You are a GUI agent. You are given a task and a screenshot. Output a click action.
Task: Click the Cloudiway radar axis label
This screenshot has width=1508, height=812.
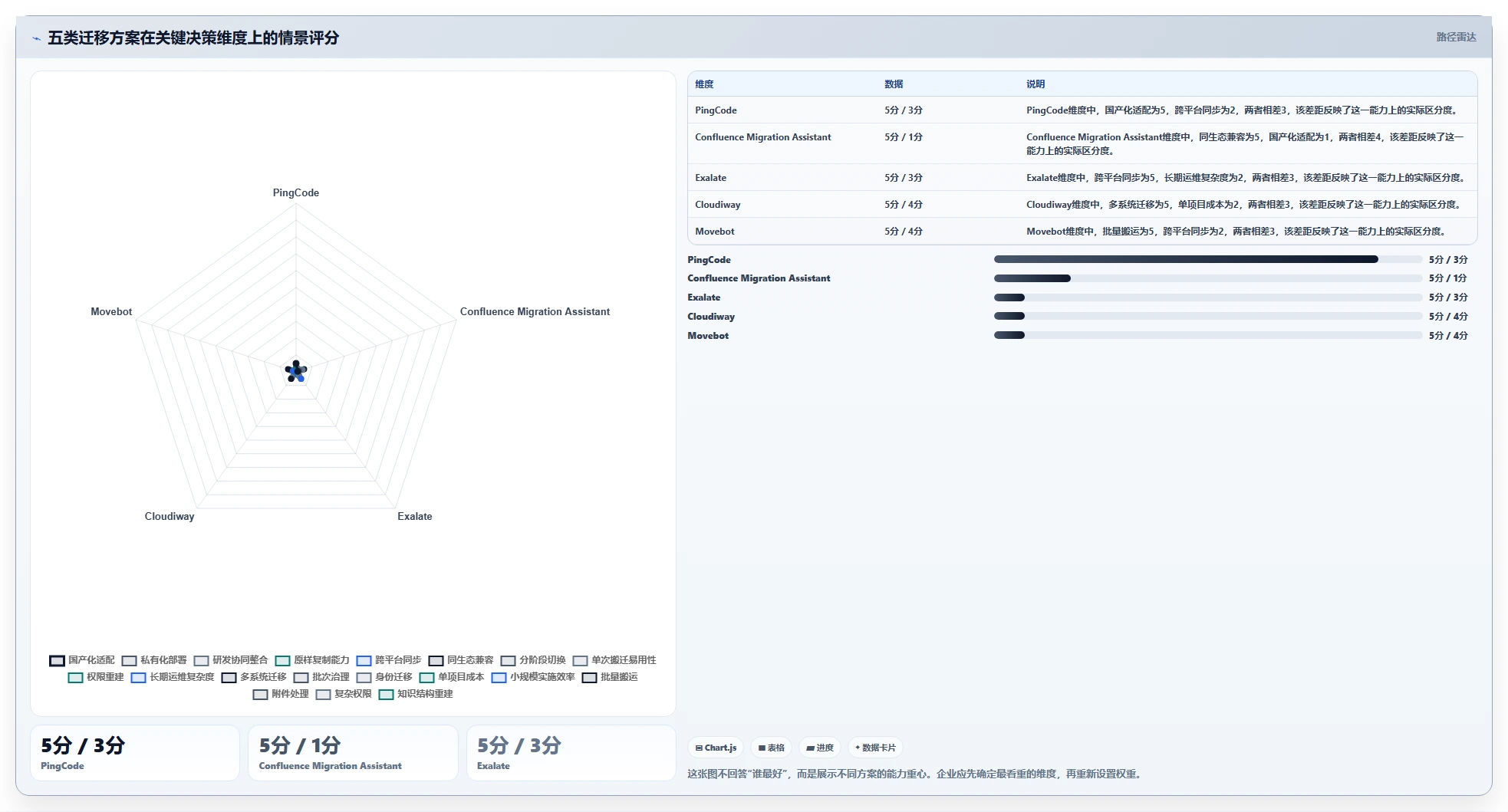(x=170, y=516)
